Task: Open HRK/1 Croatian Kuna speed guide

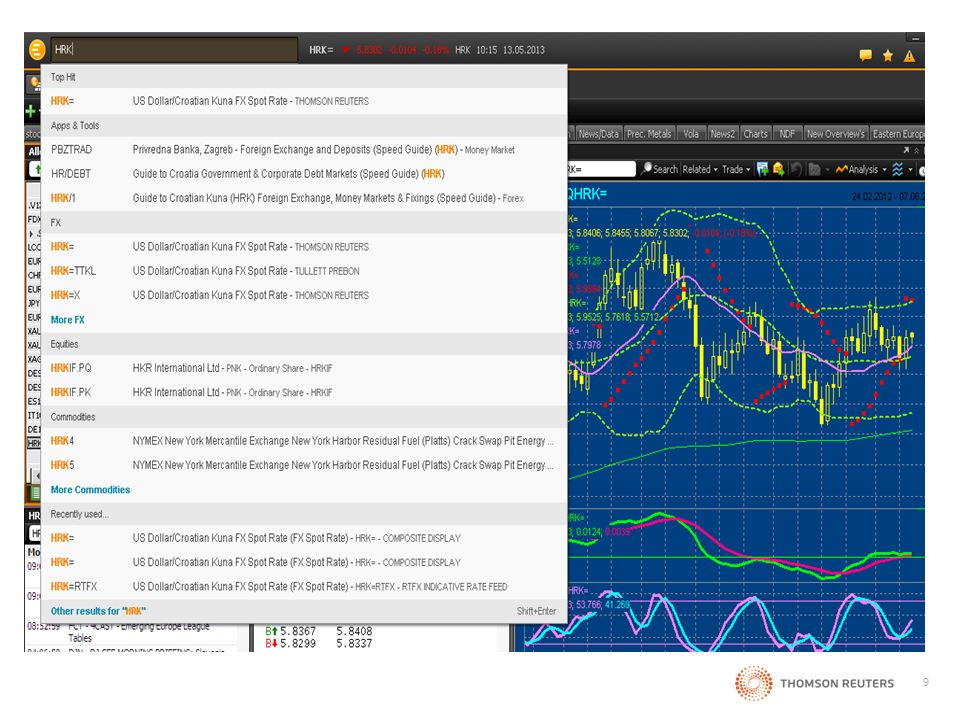Action: coord(304,198)
